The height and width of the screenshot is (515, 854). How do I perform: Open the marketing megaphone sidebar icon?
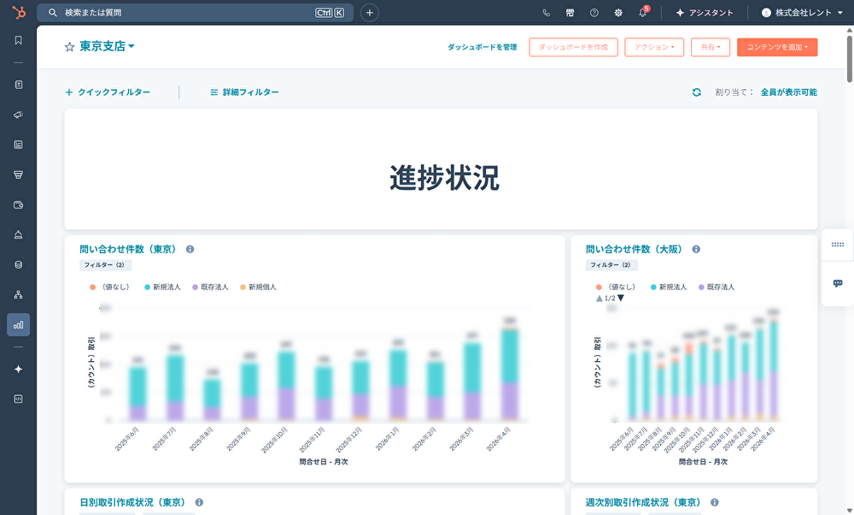click(x=19, y=115)
